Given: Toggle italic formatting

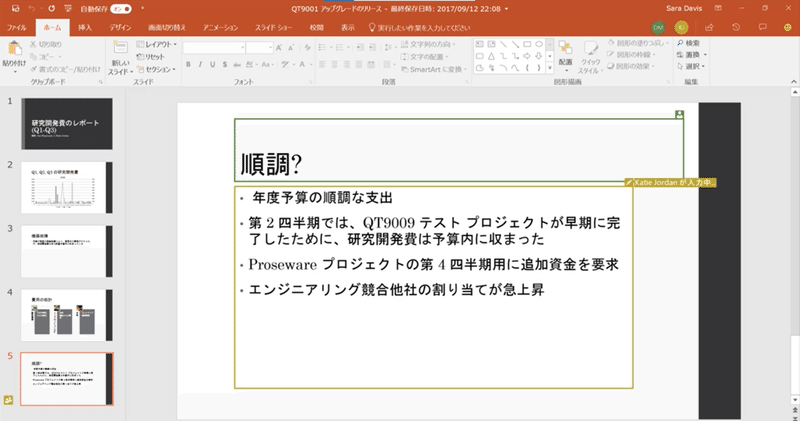Looking at the screenshot, I should (200, 64).
